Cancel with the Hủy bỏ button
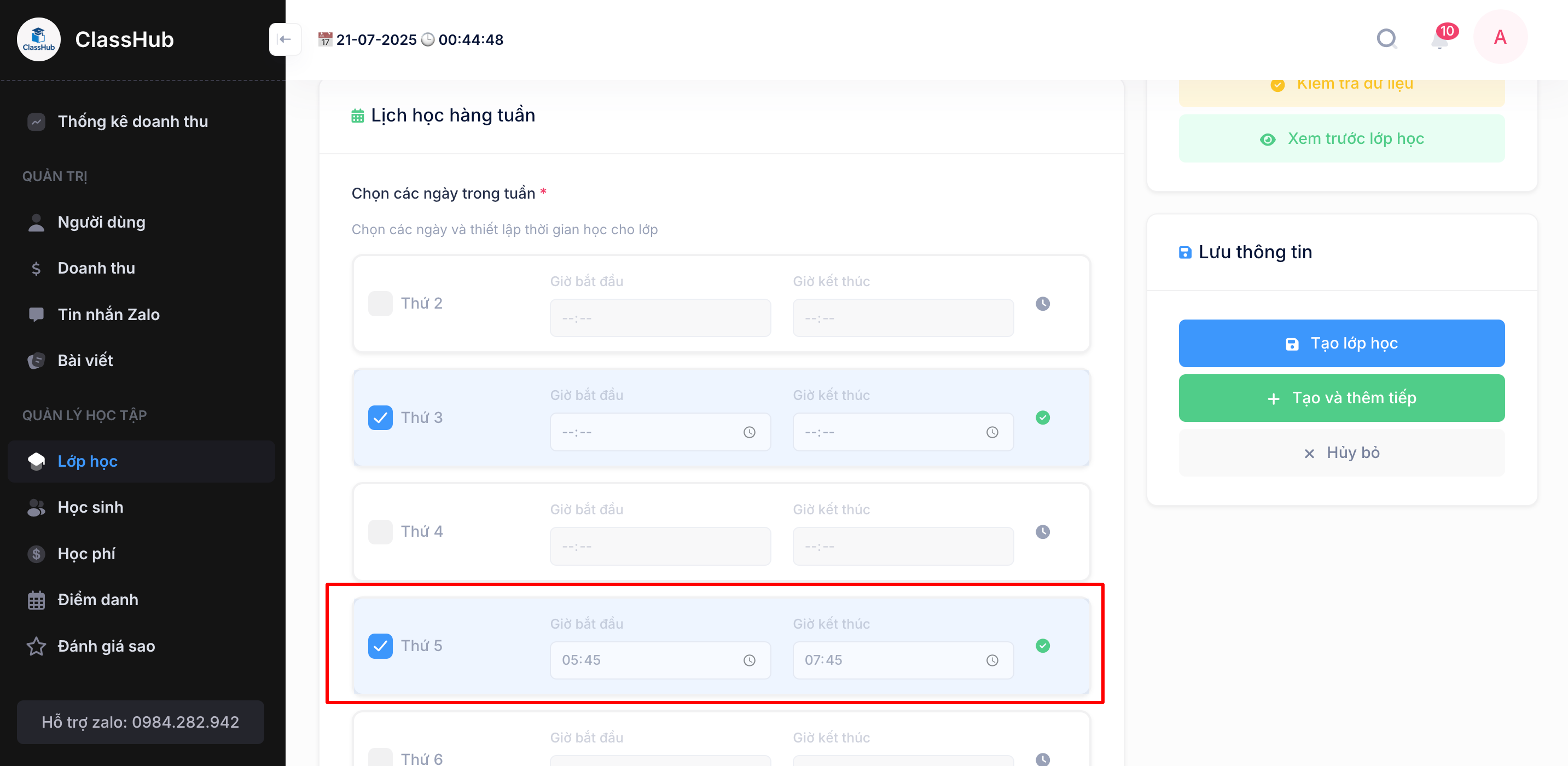Image resolution: width=1568 pixels, height=766 pixels. [1341, 452]
